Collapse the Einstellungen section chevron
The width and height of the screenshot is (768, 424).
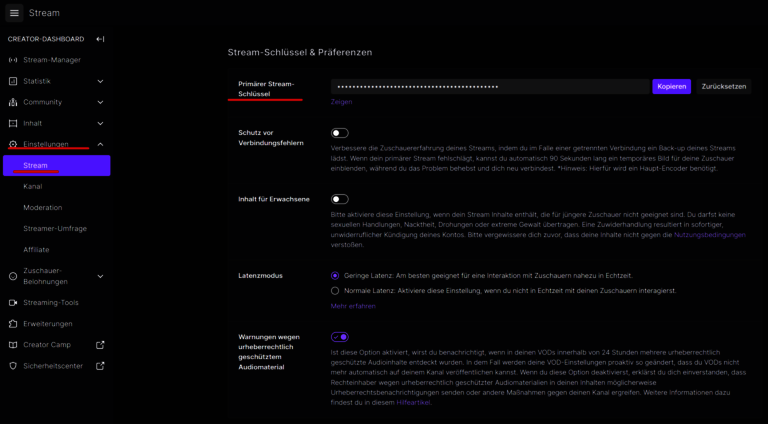100,144
